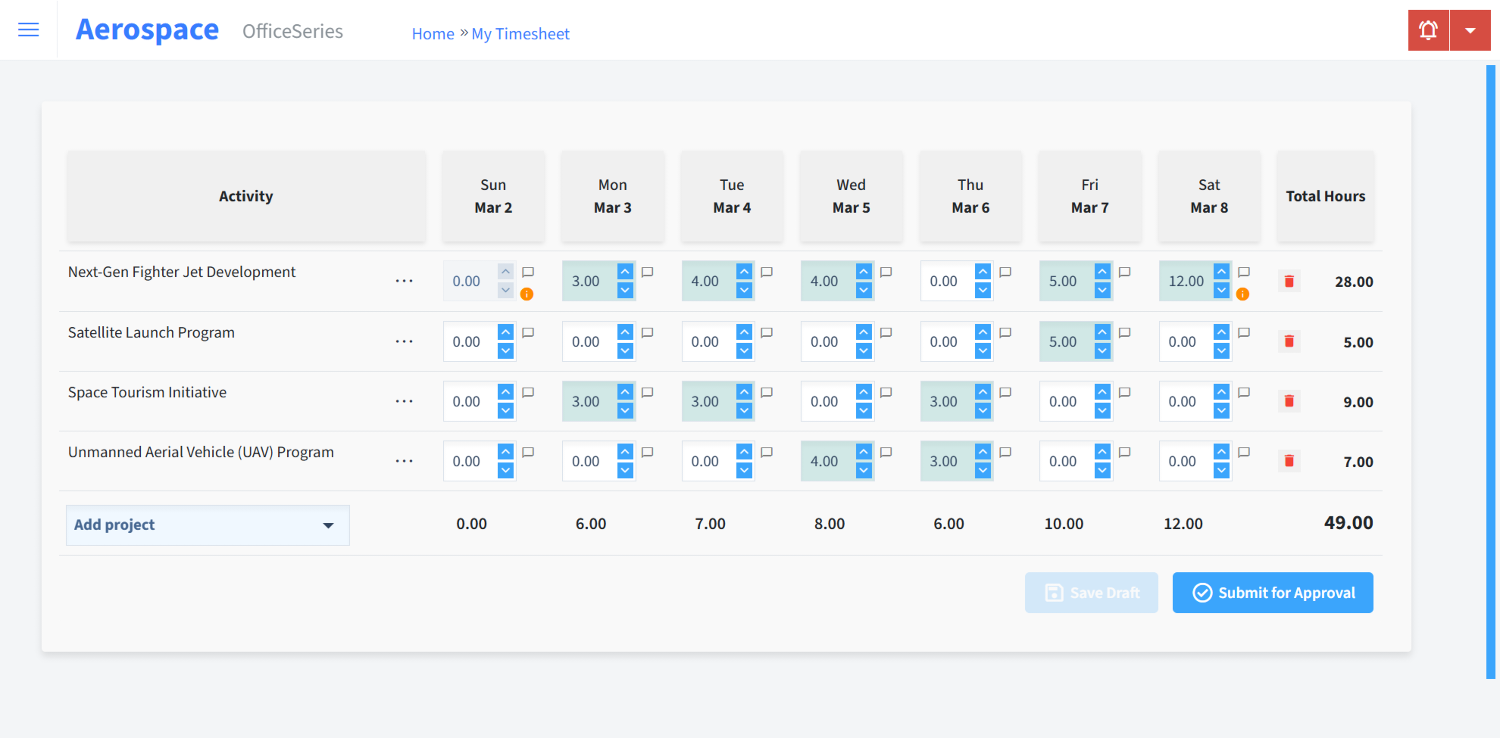Delete the Satellite Launch Program row
The height and width of the screenshot is (738, 1500).
coord(1288,341)
